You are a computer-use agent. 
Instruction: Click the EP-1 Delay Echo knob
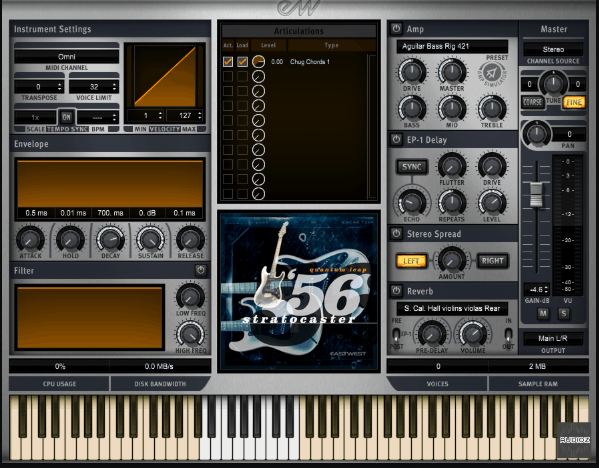pyautogui.click(x=412, y=202)
